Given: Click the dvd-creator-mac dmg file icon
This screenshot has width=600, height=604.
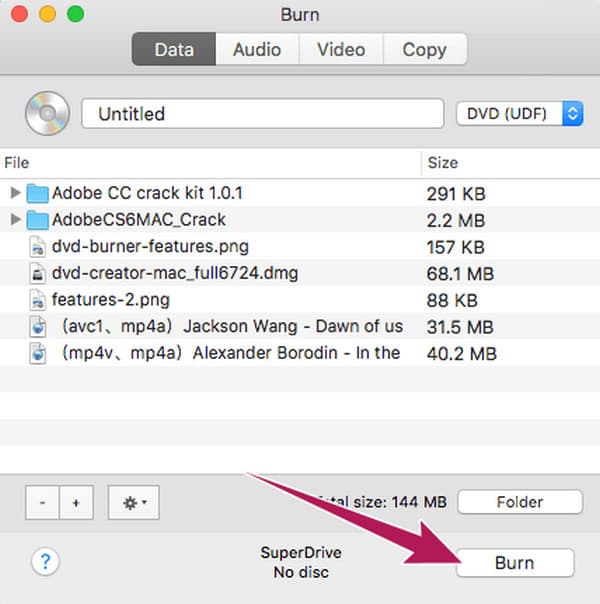Looking at the screenshot, I should click(38, 273).
